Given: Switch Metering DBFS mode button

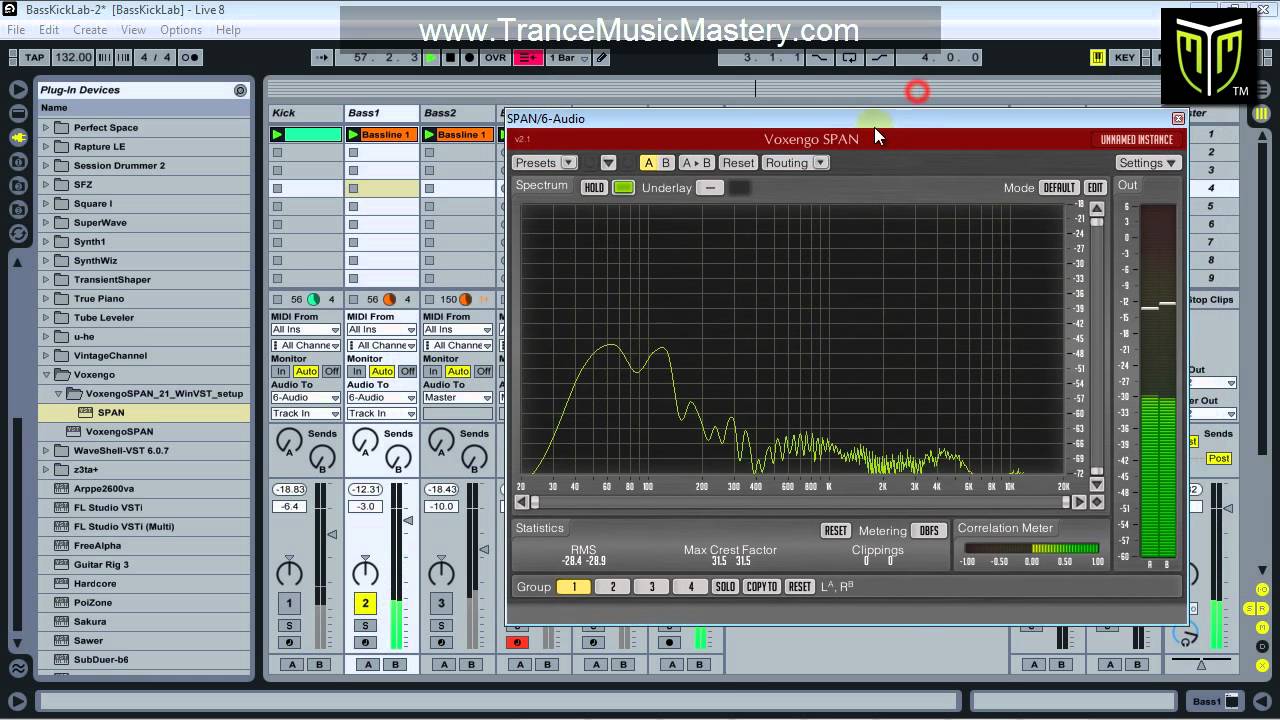Looking at the screenshot, I should 929,531.
